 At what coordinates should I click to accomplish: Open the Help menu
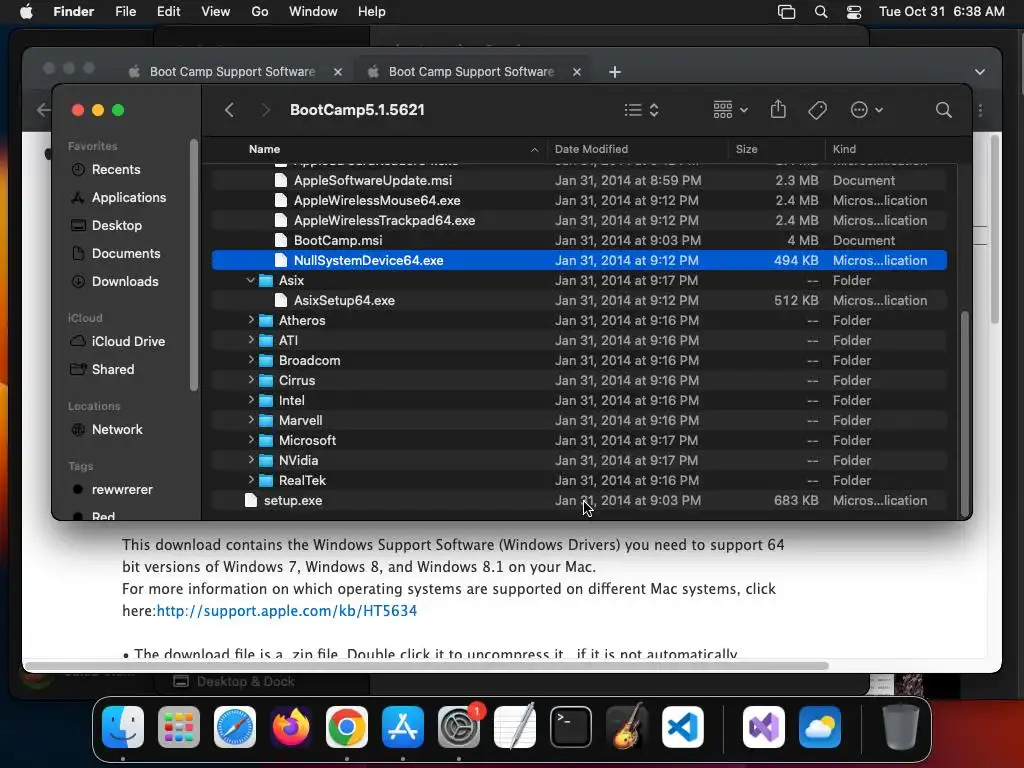[x=372, y=12]
